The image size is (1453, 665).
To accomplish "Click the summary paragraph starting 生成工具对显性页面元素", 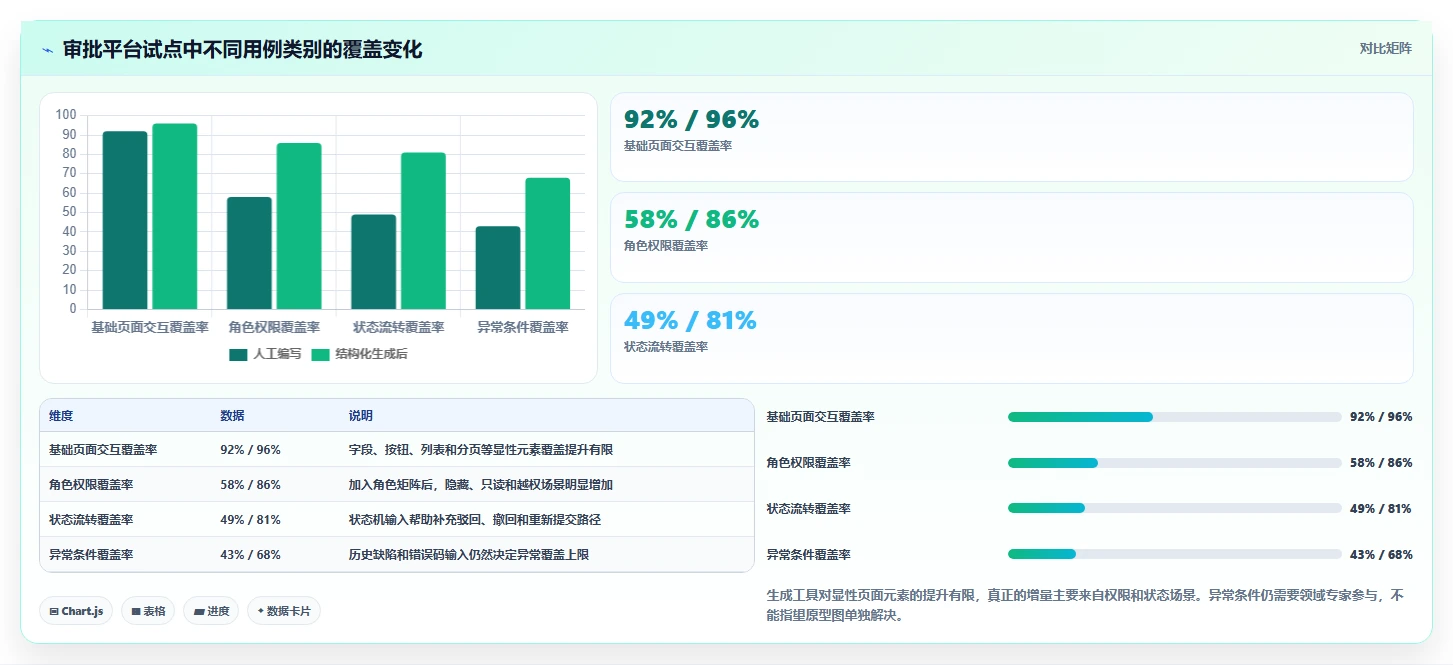I will pyautogui.click(x=1085, y=605).
